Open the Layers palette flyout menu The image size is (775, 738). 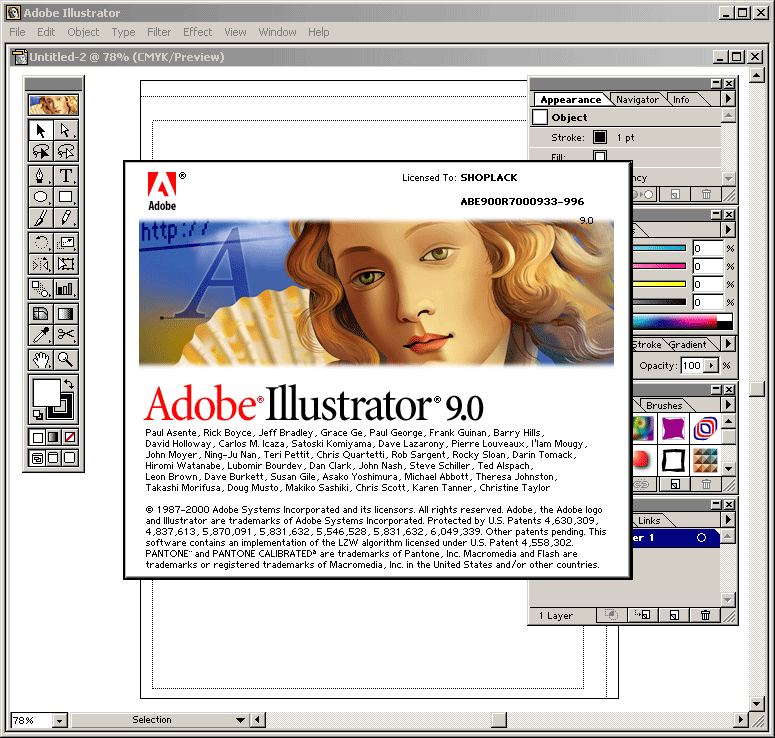728,520
